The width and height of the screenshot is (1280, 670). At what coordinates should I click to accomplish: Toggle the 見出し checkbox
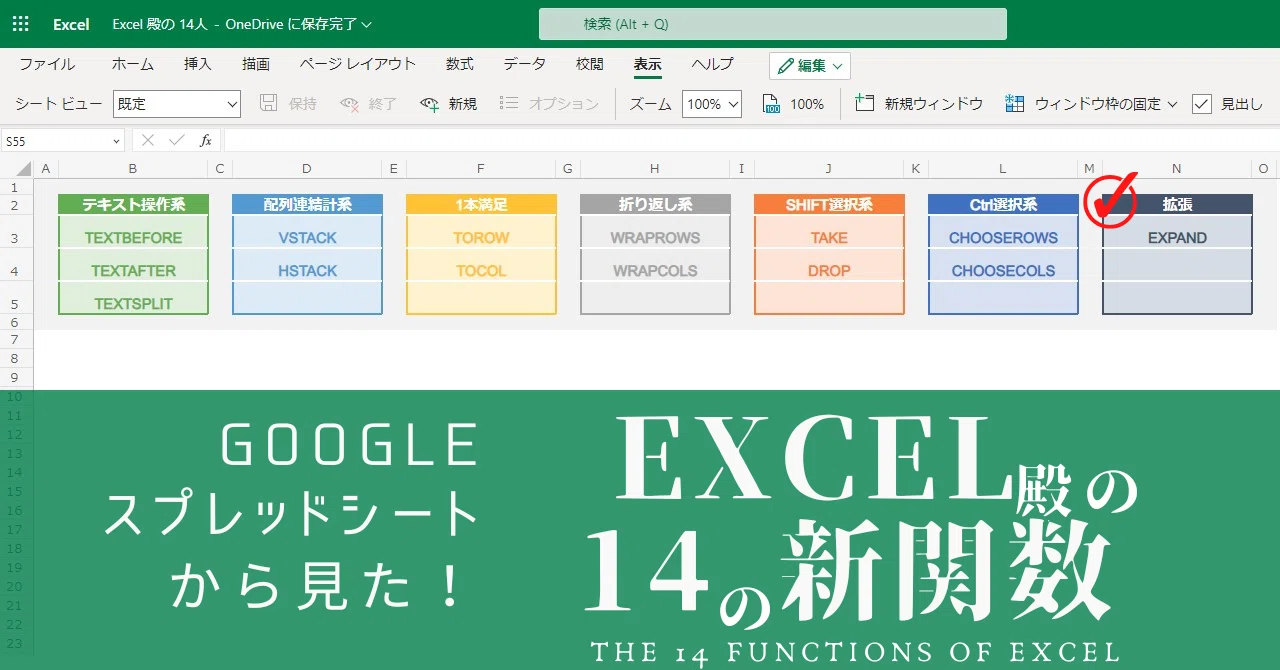point(1202,104)
